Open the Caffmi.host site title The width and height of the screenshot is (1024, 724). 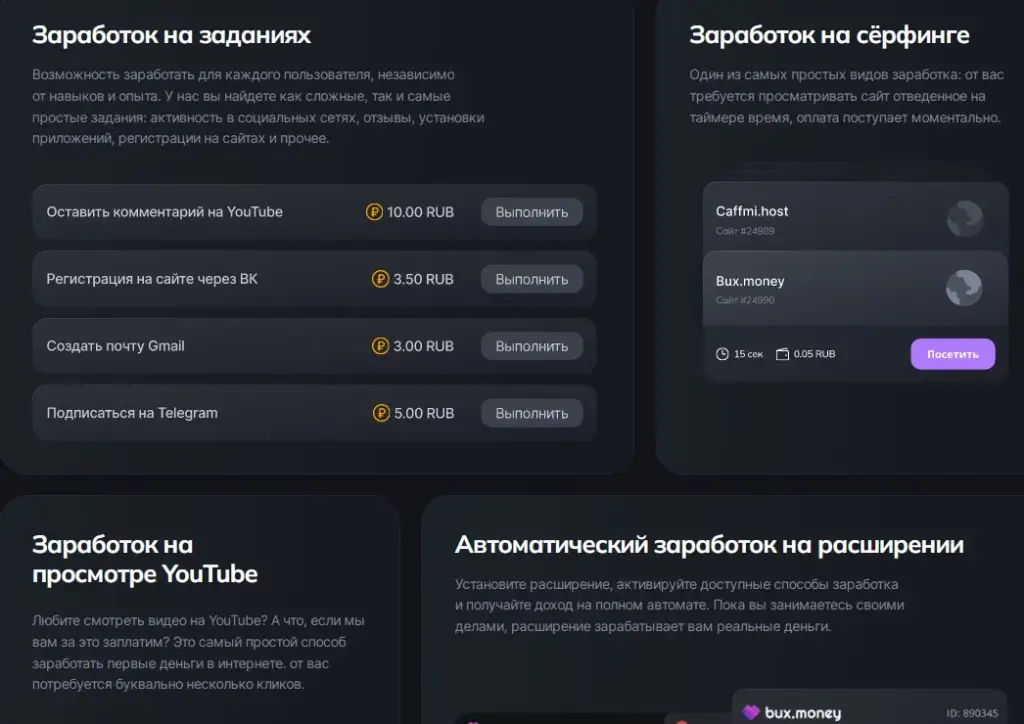pos(752,211)
